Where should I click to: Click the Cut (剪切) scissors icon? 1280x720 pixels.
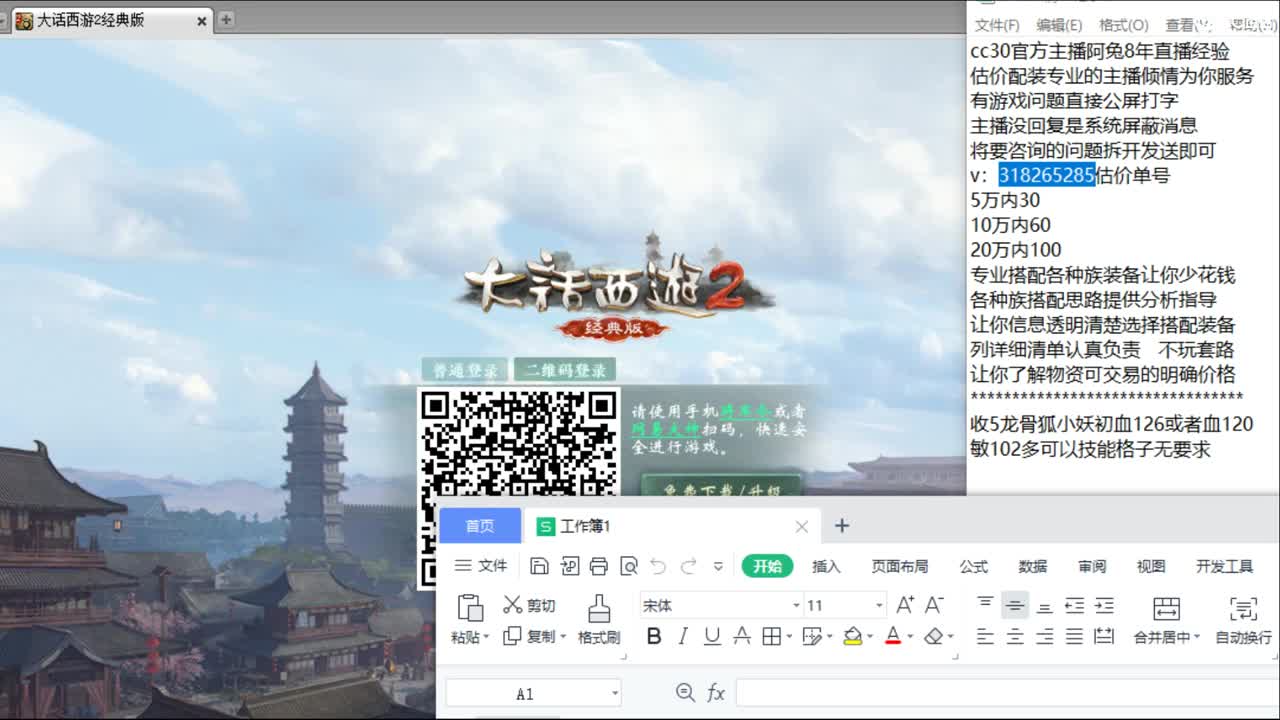[511, 604]
